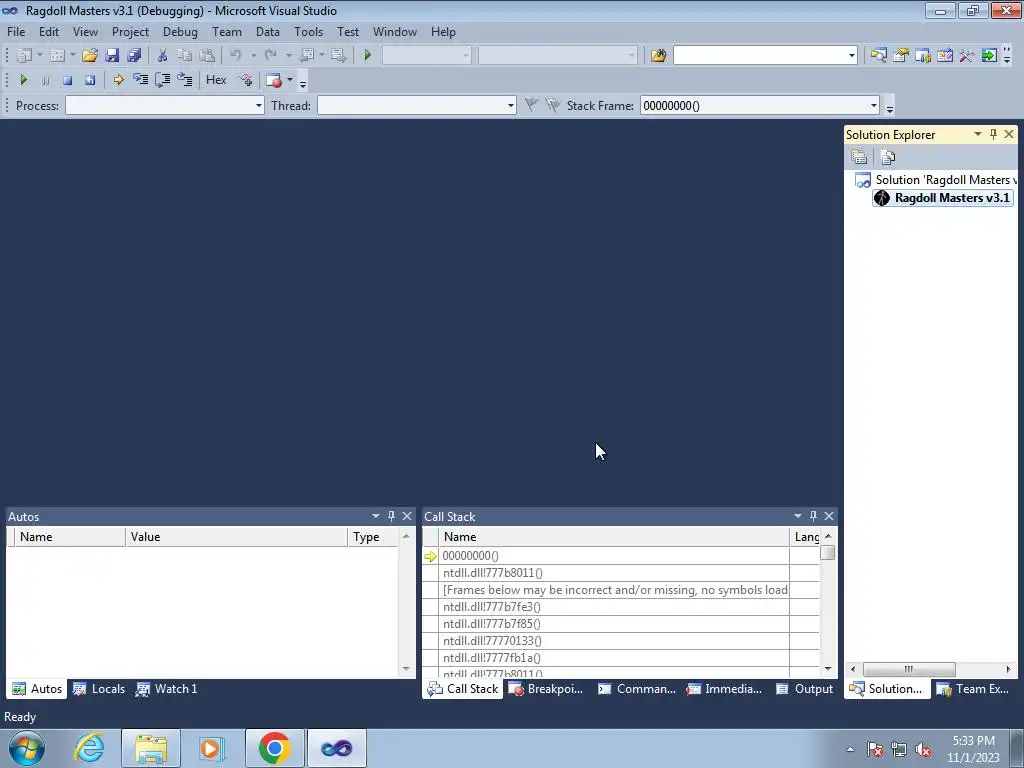
Task: Open Internet Explorer from the taskbar
Action: [x=89, y=748]
